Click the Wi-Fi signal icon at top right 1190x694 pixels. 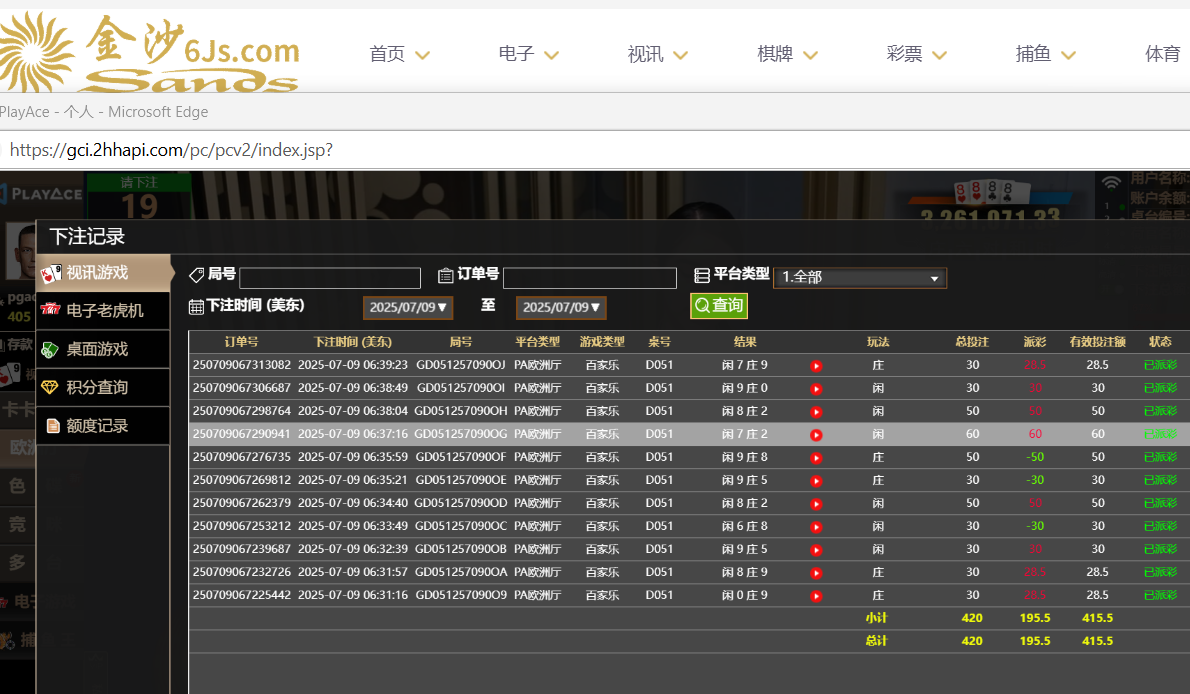coord(1111,182)
